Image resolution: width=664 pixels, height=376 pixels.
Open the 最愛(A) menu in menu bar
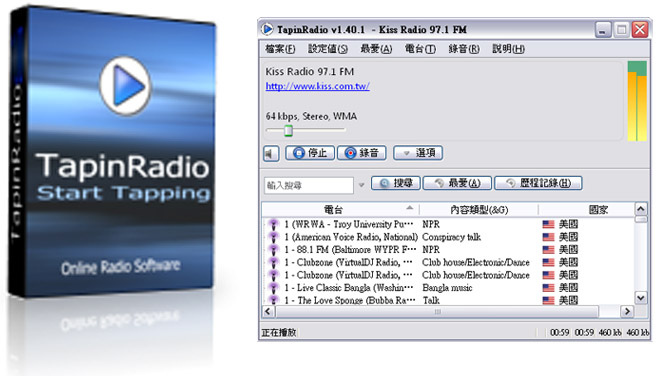376,49
